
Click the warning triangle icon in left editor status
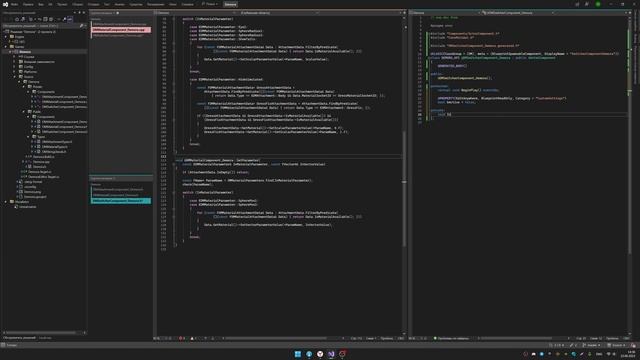[193, 338]
